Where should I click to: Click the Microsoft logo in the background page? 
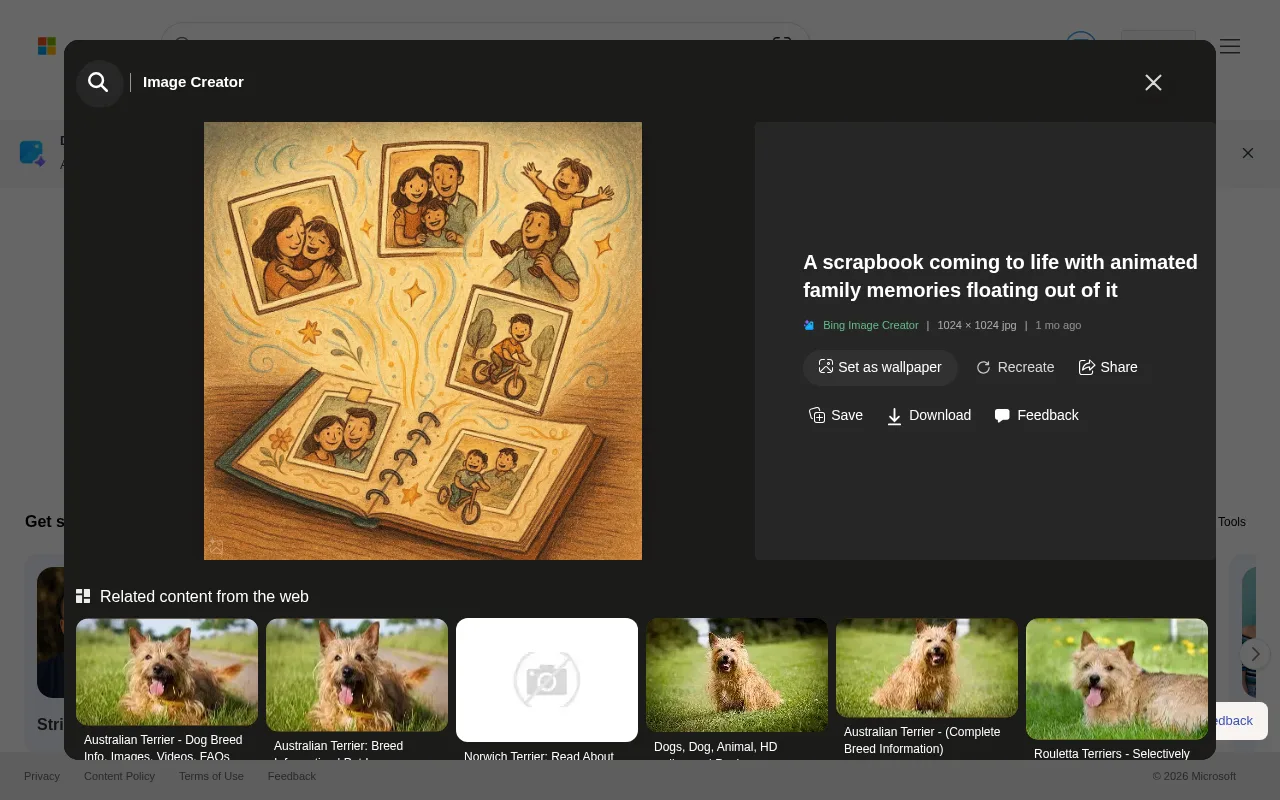click(x=47, y=46)
